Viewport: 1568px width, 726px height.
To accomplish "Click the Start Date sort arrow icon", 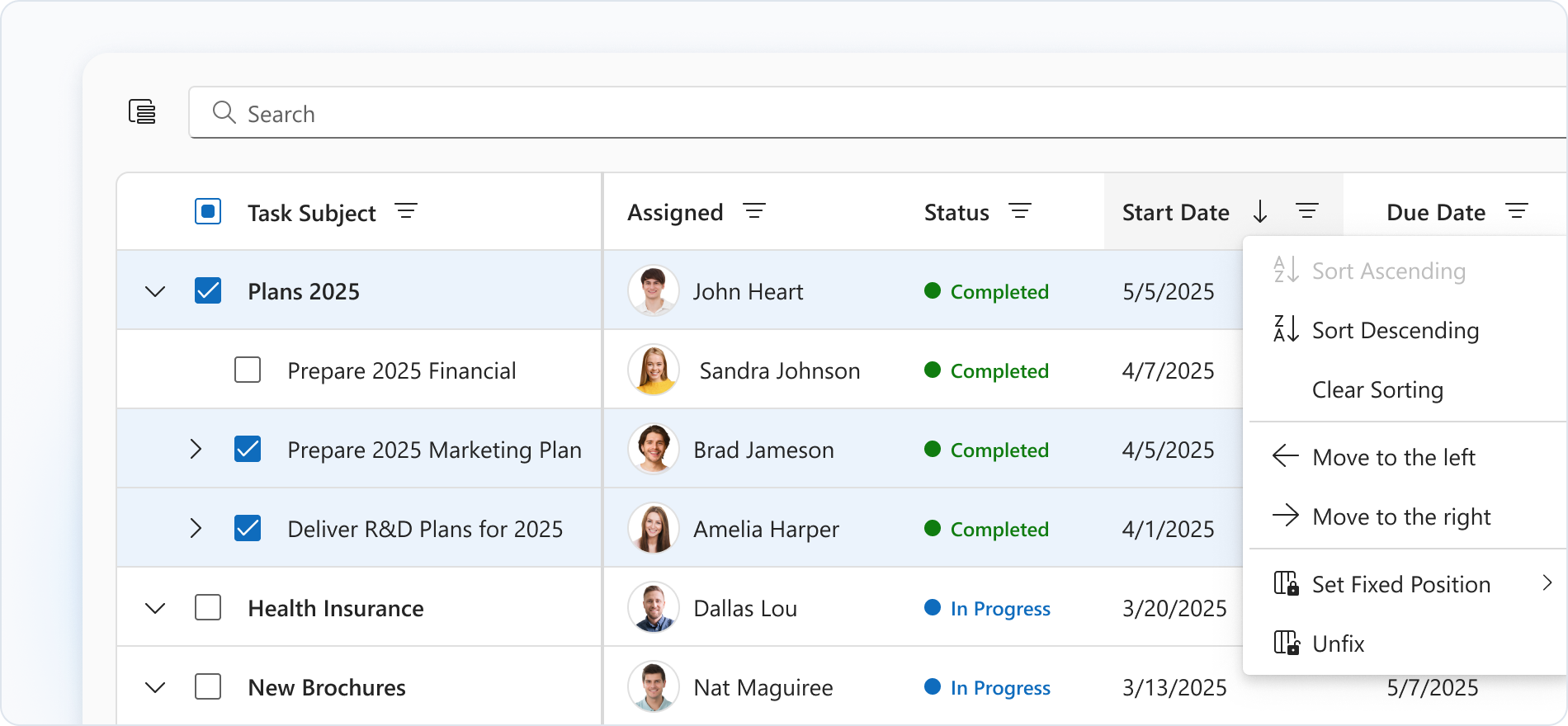I will pyautogui.click(x=1259, y=212).
